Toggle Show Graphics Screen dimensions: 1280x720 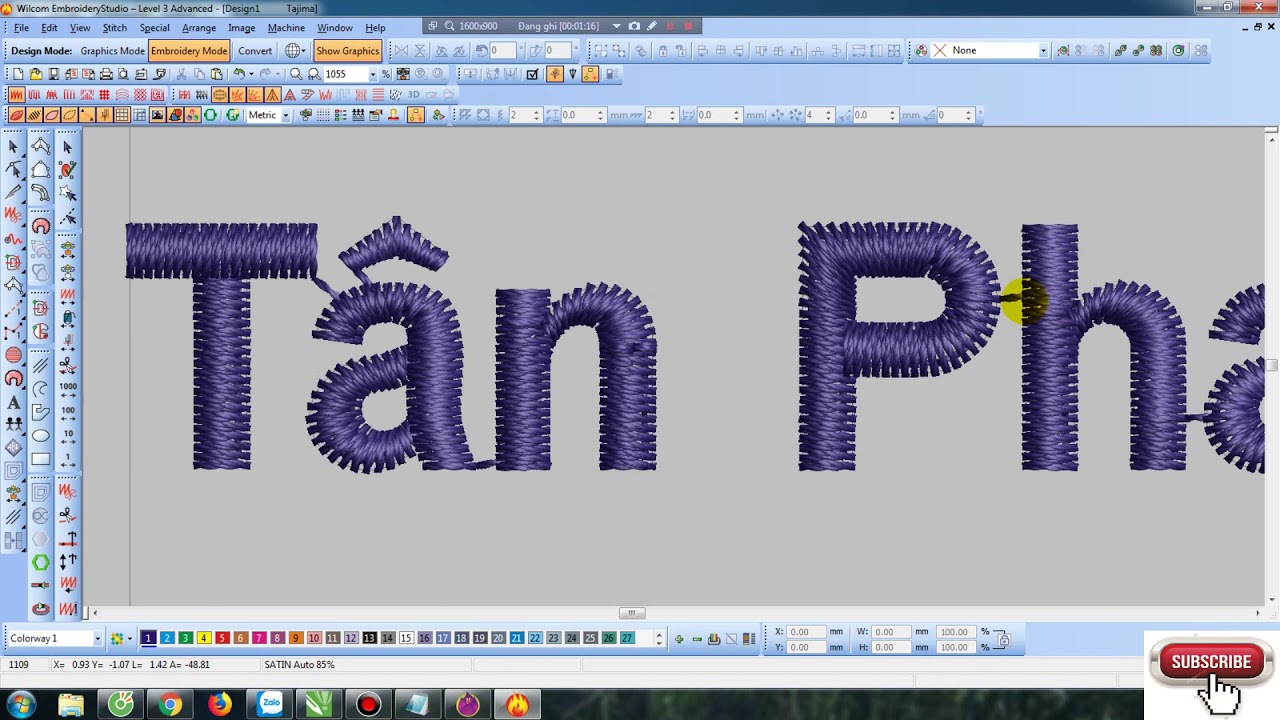(347, 51)
